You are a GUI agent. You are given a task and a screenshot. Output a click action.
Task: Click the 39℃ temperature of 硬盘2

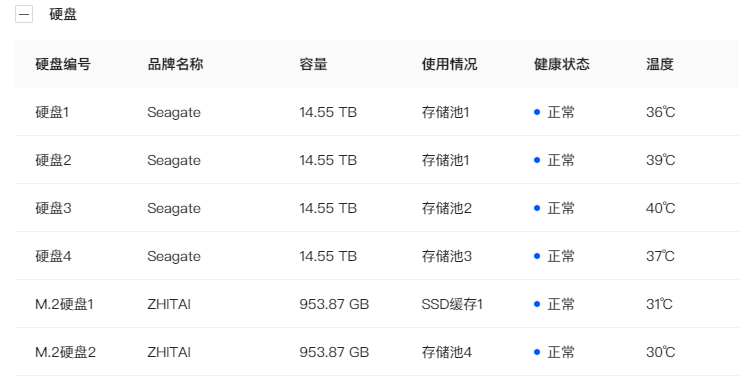(661, 160)
